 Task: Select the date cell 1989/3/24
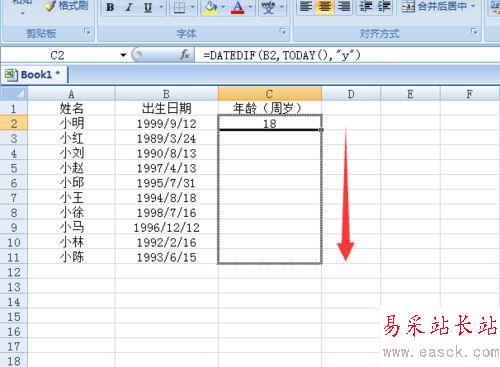(x=166, y=138)
